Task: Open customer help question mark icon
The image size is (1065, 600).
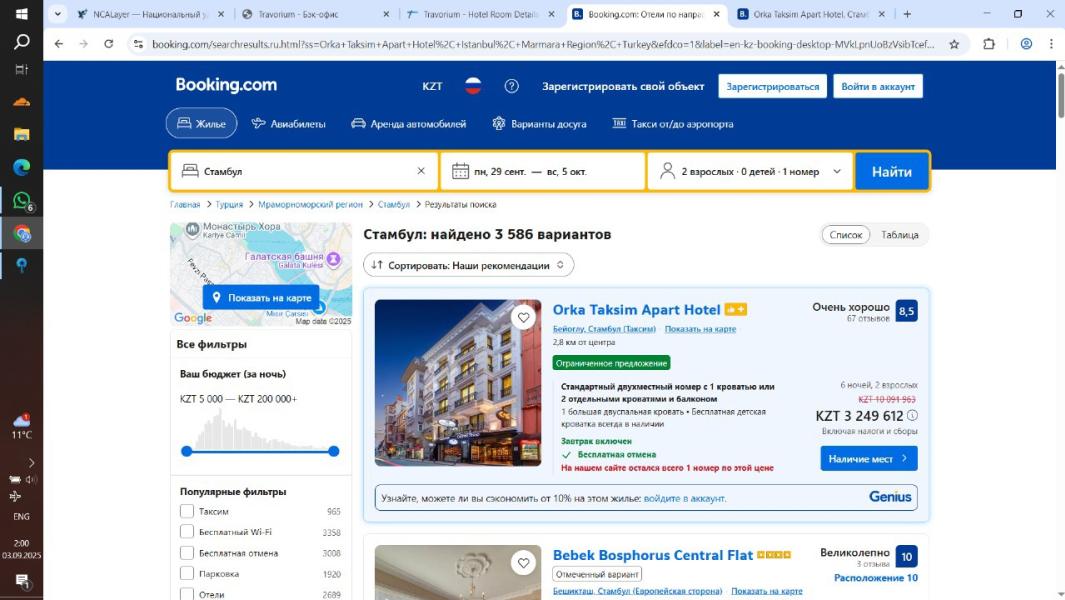Action: [511, 86]
